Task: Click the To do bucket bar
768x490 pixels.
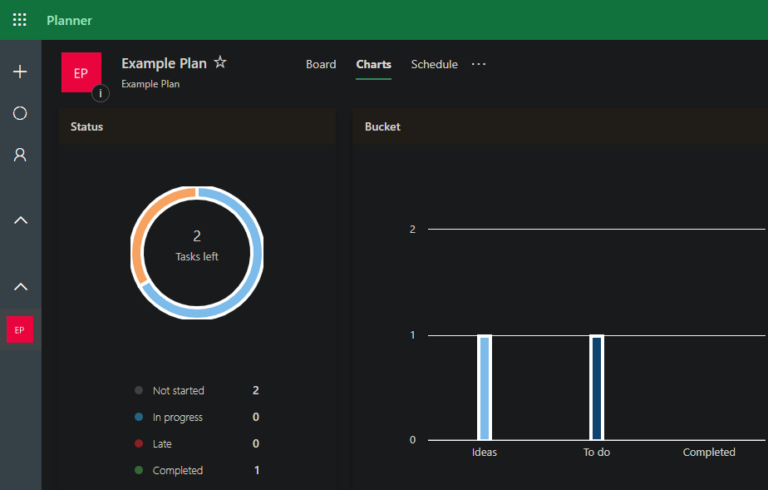Action: point(597,387)
